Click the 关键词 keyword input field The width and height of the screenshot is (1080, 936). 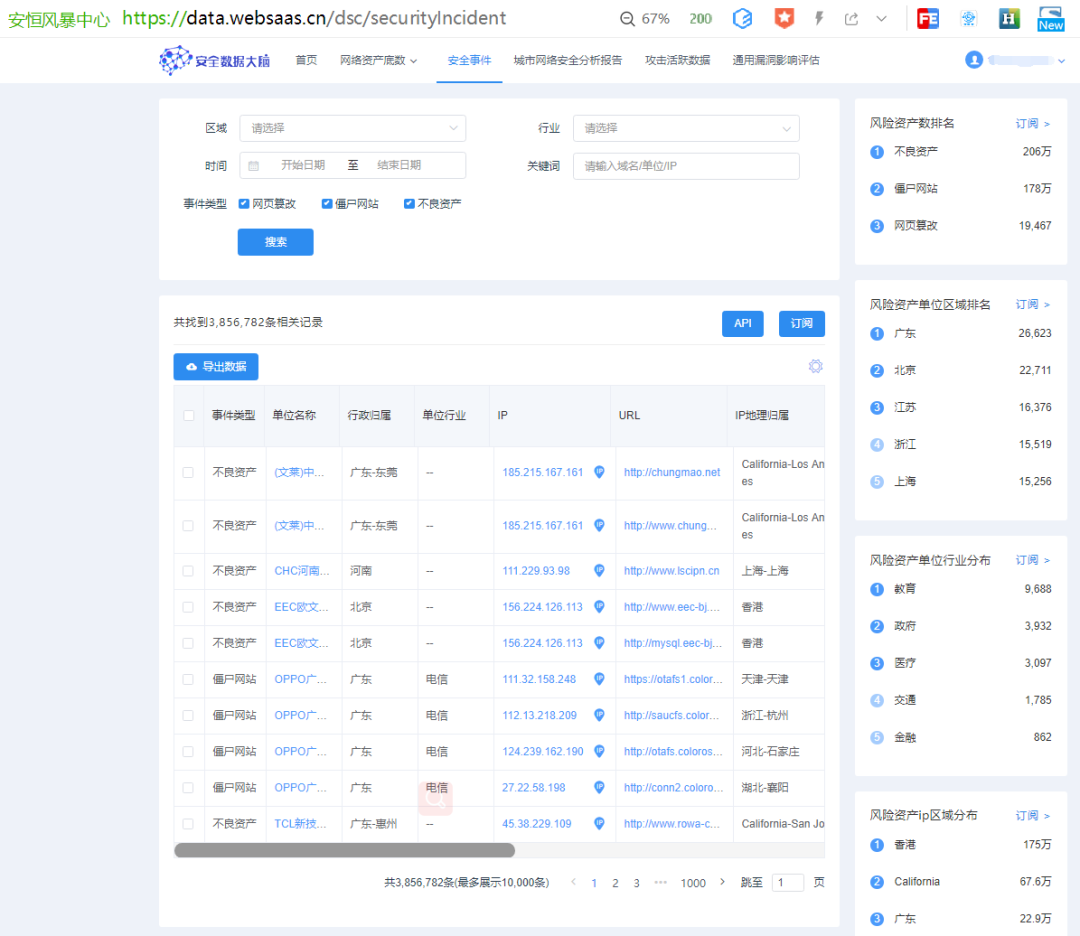click(x=686, y=166)
